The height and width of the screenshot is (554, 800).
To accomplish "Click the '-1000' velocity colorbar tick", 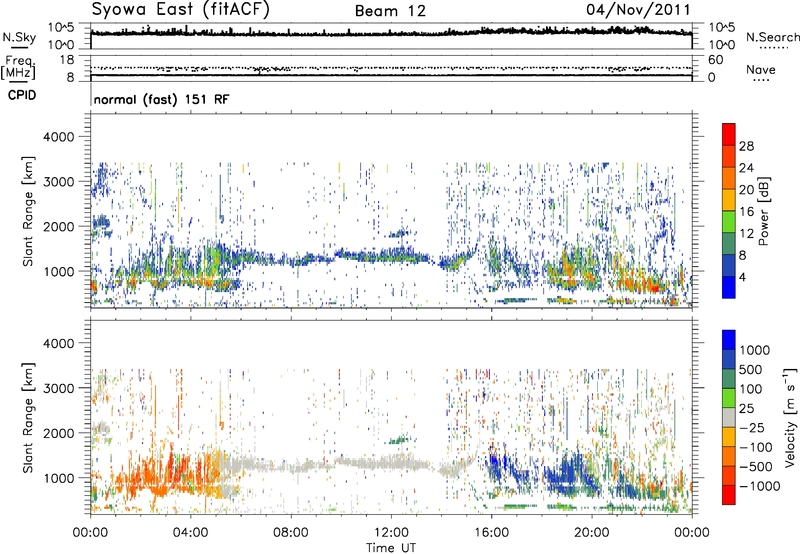I will click(759, 486).
